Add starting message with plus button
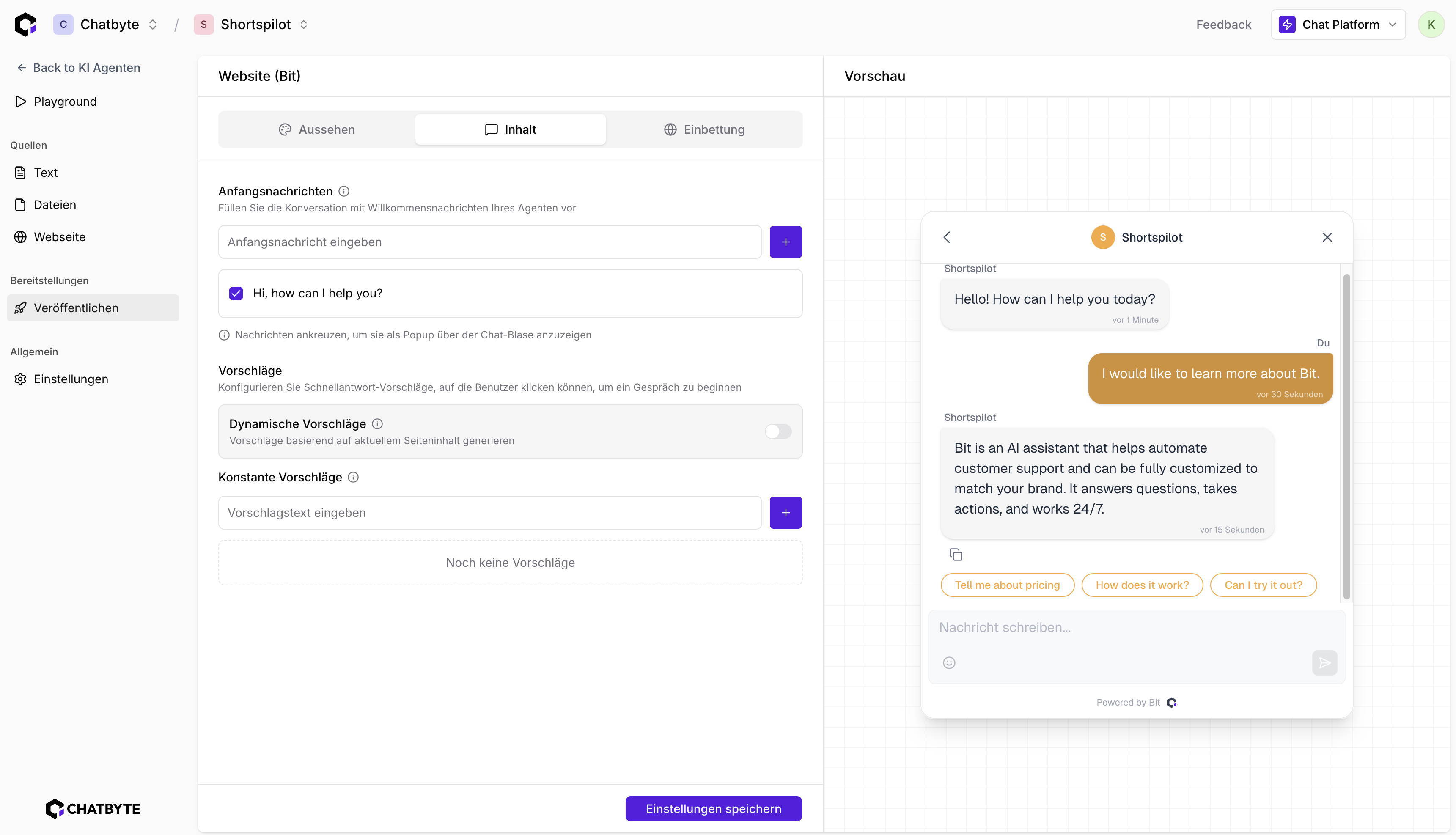The height and width of the screenshot is (835, 1456). [x=785, y=242]
